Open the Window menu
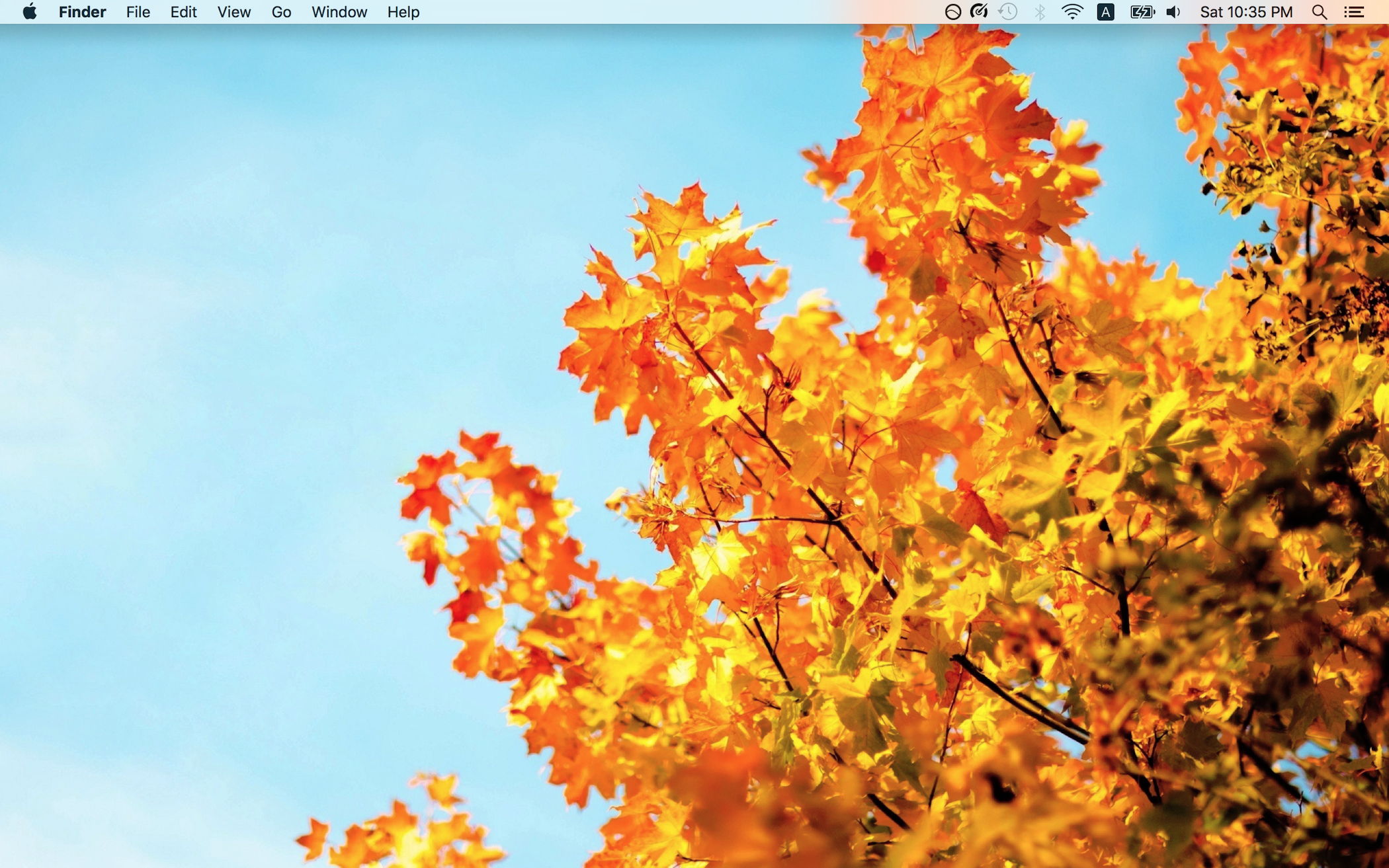 (339, 12)
